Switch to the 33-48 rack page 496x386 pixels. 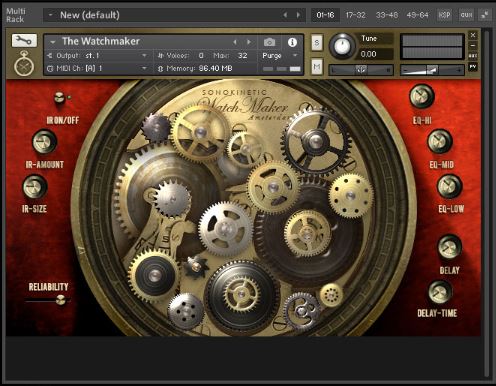click(x=387, y=15)
